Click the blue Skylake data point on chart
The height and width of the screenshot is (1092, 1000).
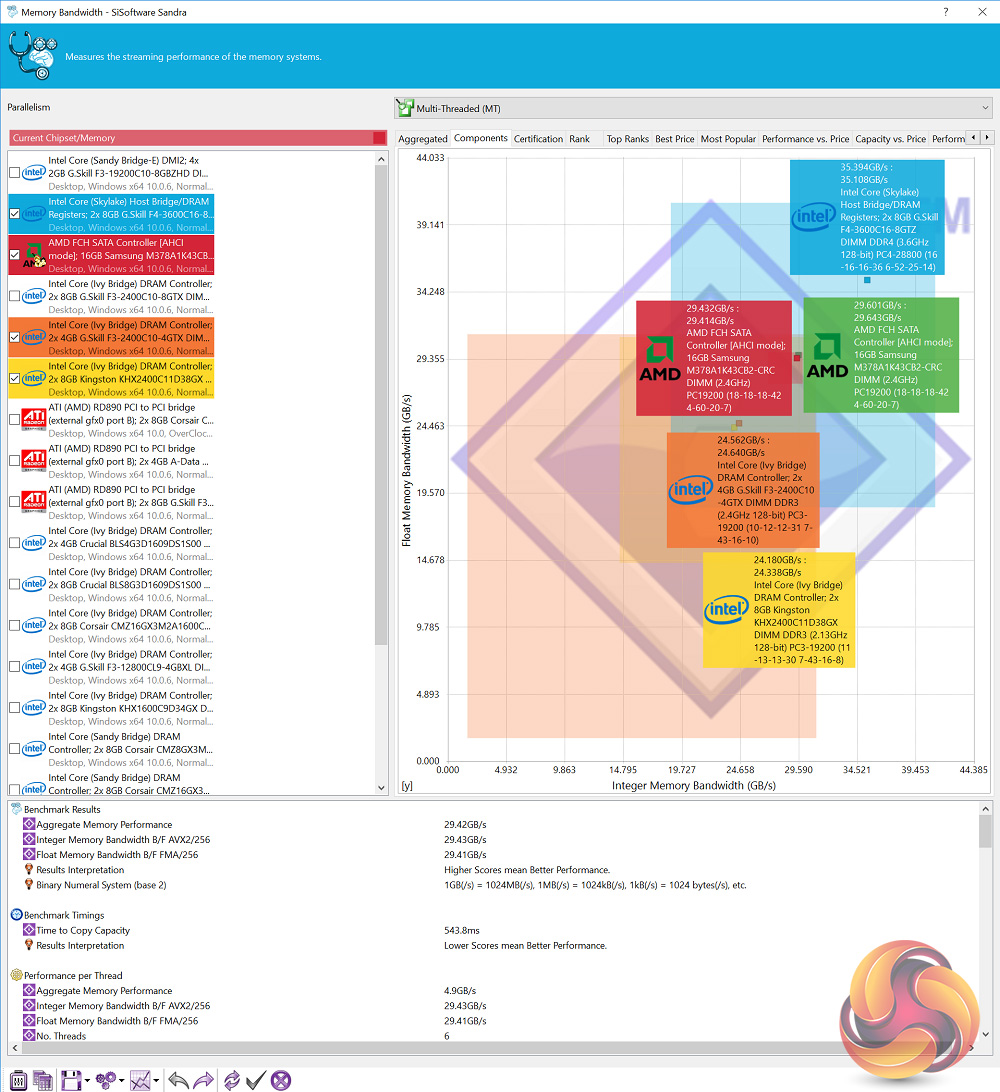(x=867, y=280)
